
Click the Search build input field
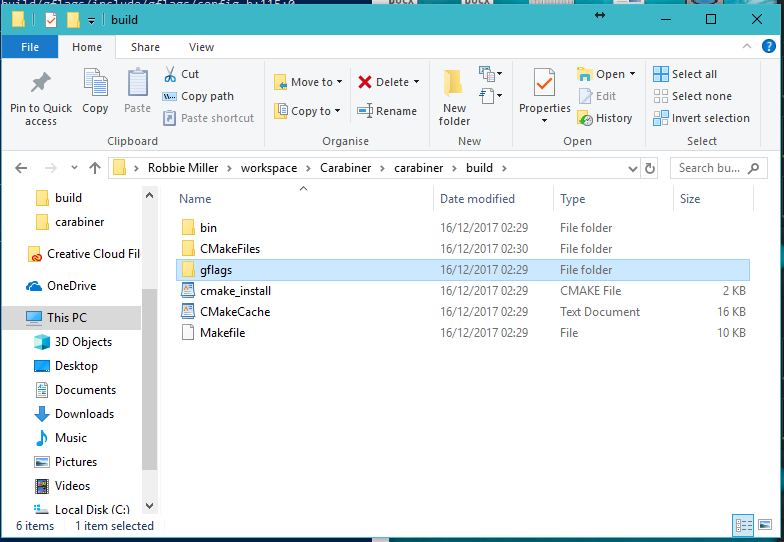click(x=720, y=168)
